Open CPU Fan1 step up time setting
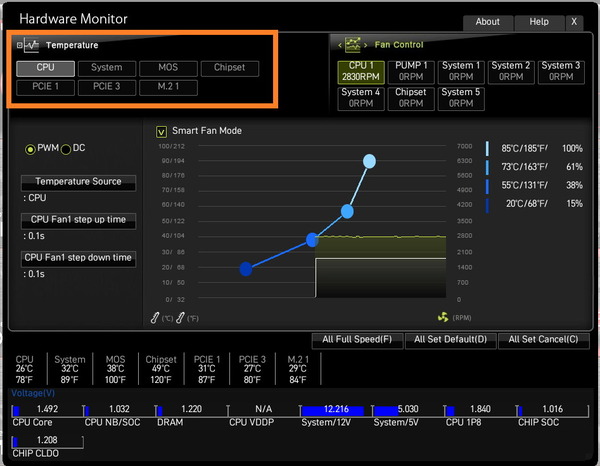The image size is (600, 466). 78,221
